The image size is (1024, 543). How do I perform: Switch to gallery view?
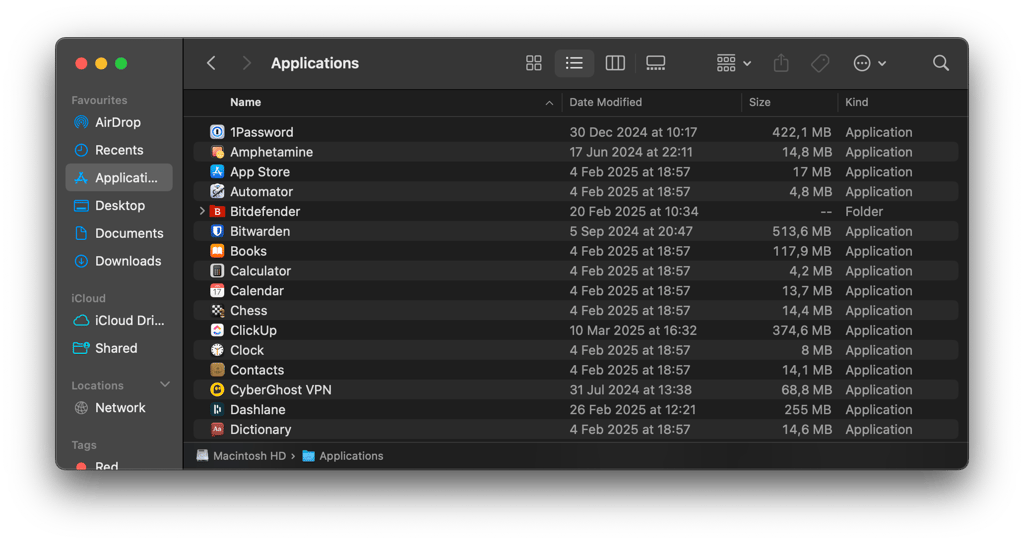(656, 63)
